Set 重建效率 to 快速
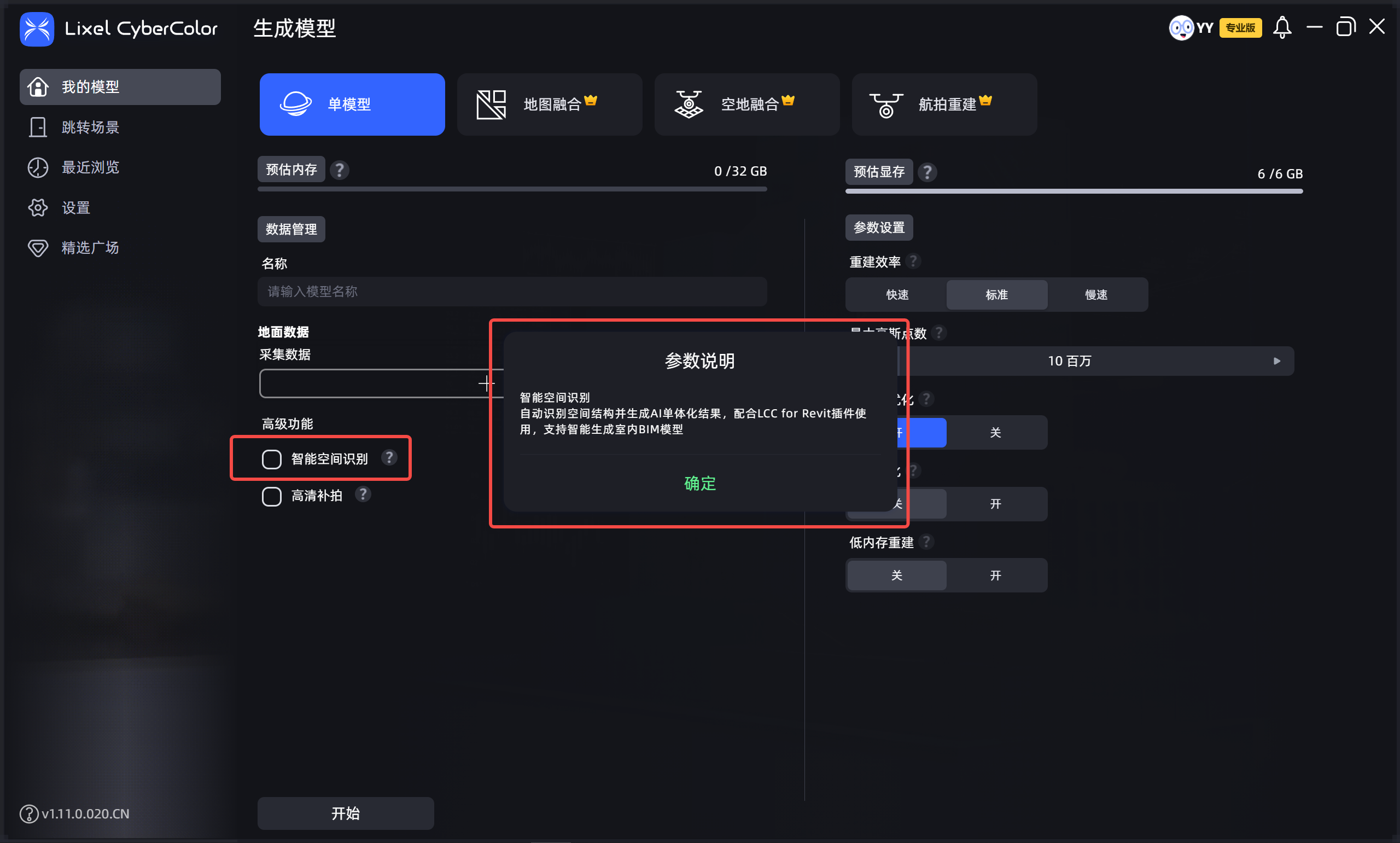 pyautogui.click(x=897, y=294)
